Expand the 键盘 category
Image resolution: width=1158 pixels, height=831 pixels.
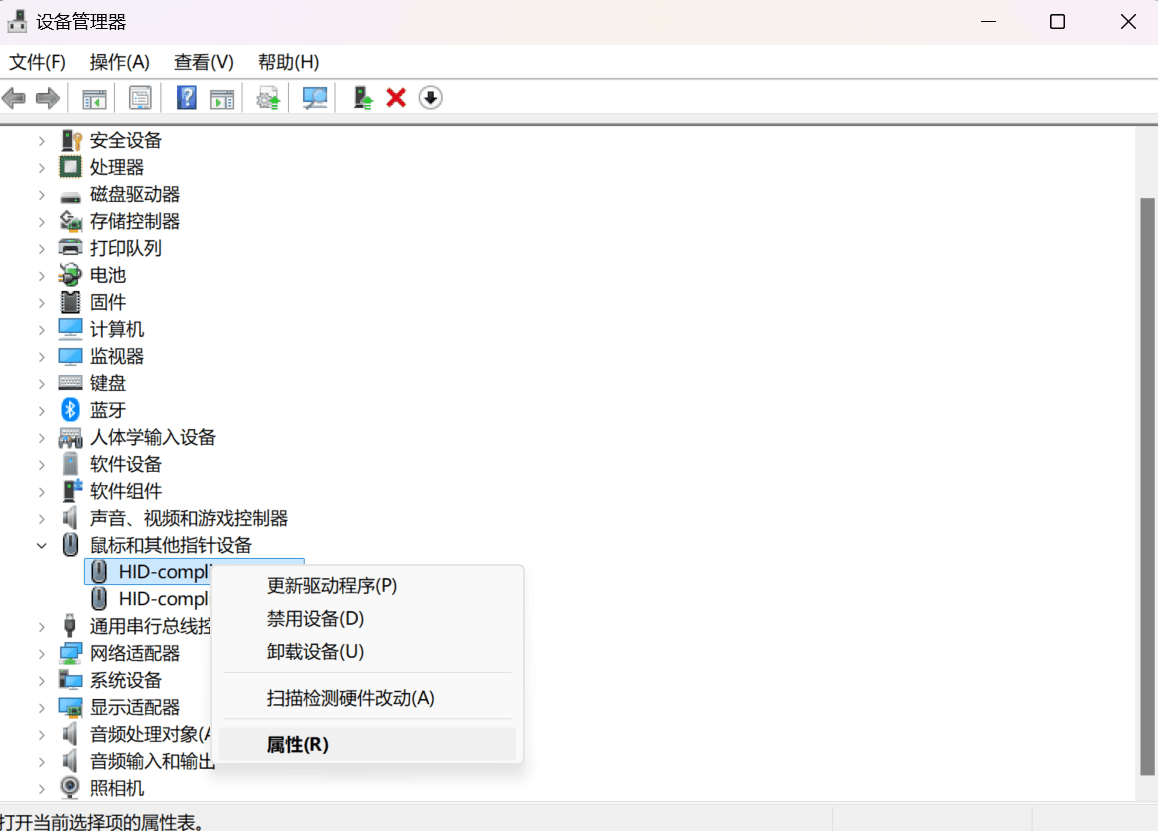pyautogui.click(x=42, y=383)
